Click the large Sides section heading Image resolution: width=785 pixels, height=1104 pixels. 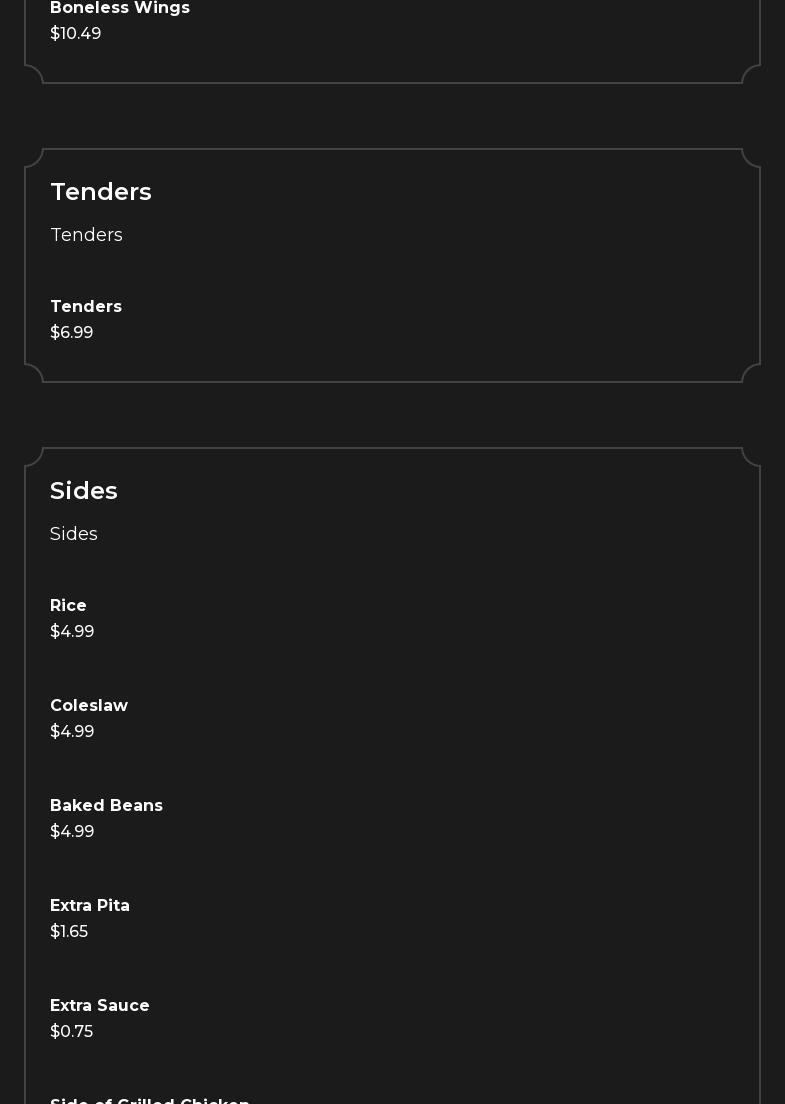84,491
